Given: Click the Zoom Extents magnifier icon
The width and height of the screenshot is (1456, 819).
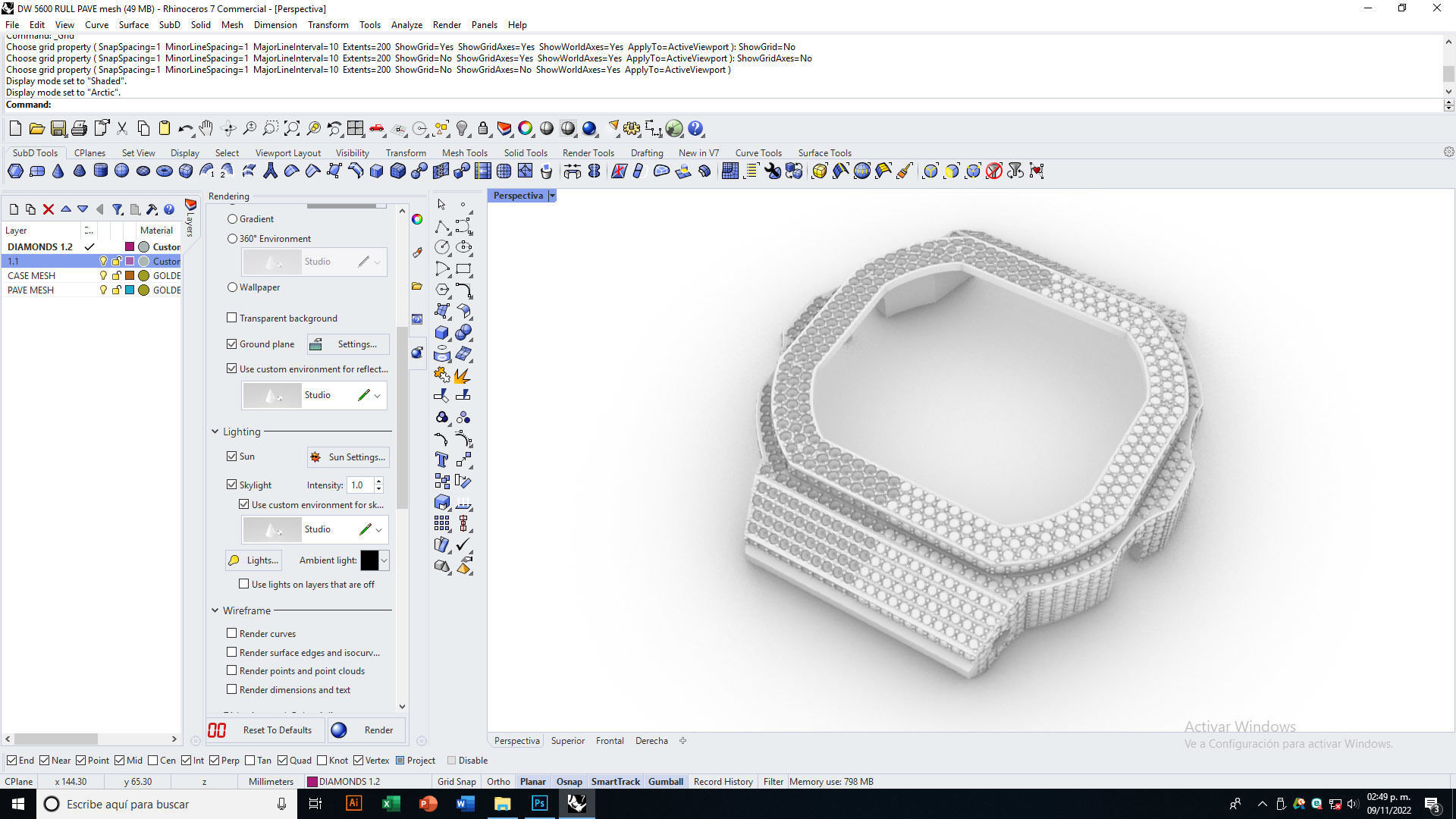Looking at the screenshot, I should (x=292, y=128).
